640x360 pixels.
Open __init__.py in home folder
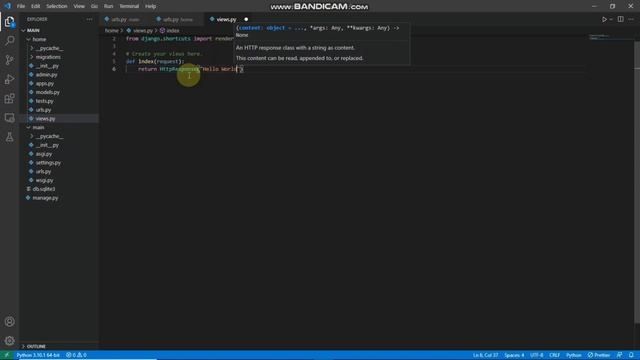point(47,66)
